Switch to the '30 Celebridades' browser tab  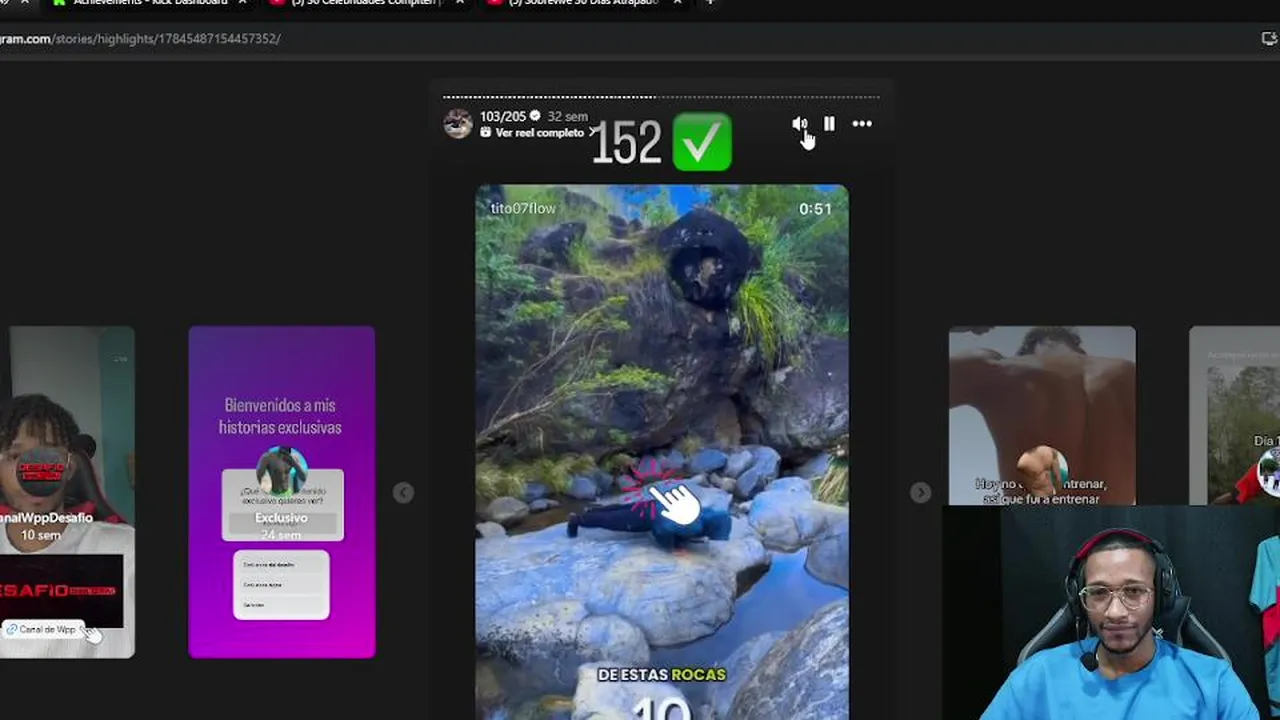click(x=355, y=3)
